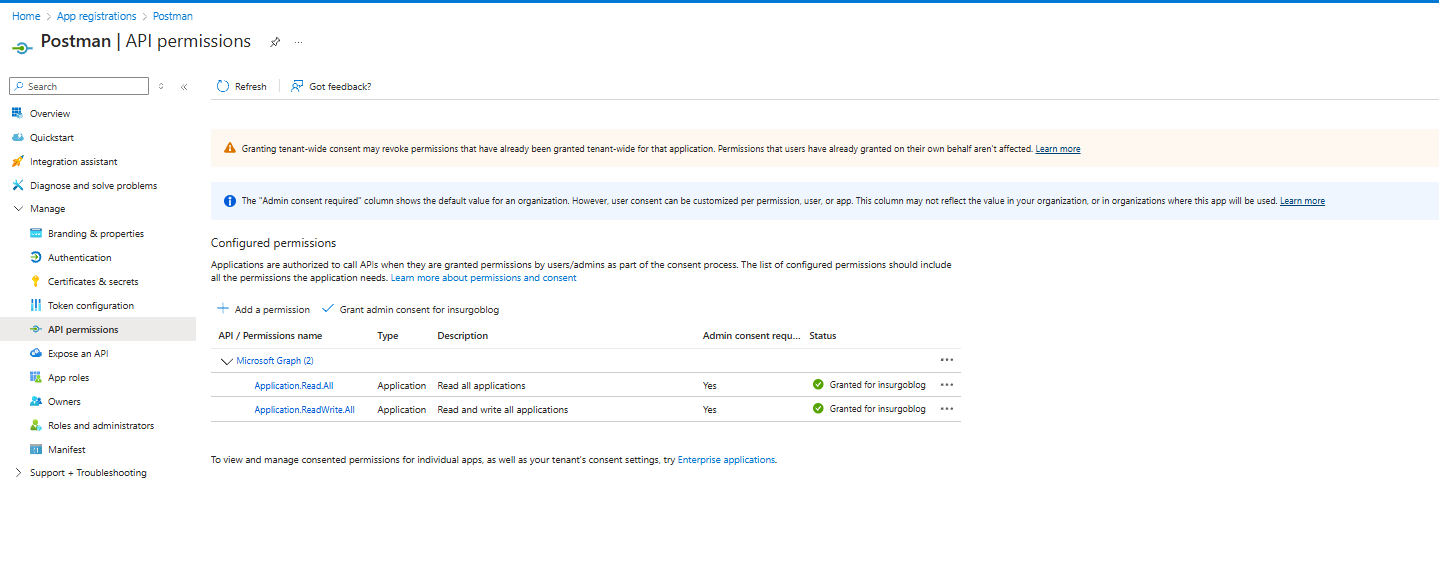Screen dimensions: 1439x567
Task: Click the up/down sort arrows beside Search
Action: (161, 87)
